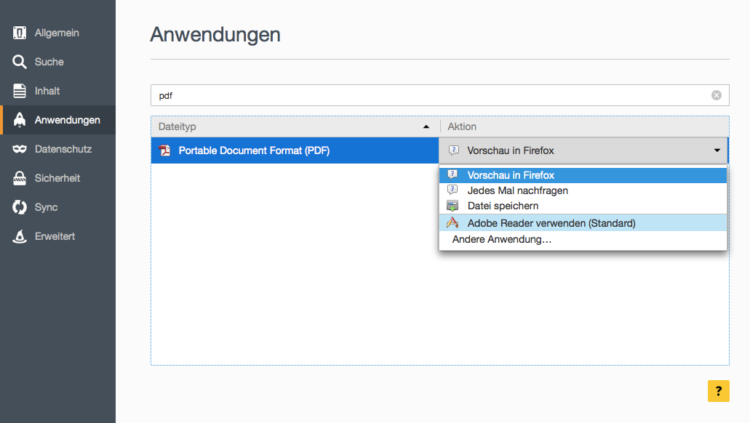Click the Erweitert wizard hat icon
The image size is (750, 423).
[19, 236]
